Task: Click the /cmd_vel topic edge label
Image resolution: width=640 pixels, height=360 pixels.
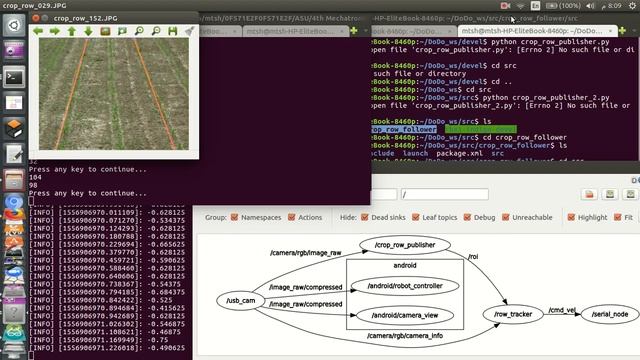Action: coord(562,310)
